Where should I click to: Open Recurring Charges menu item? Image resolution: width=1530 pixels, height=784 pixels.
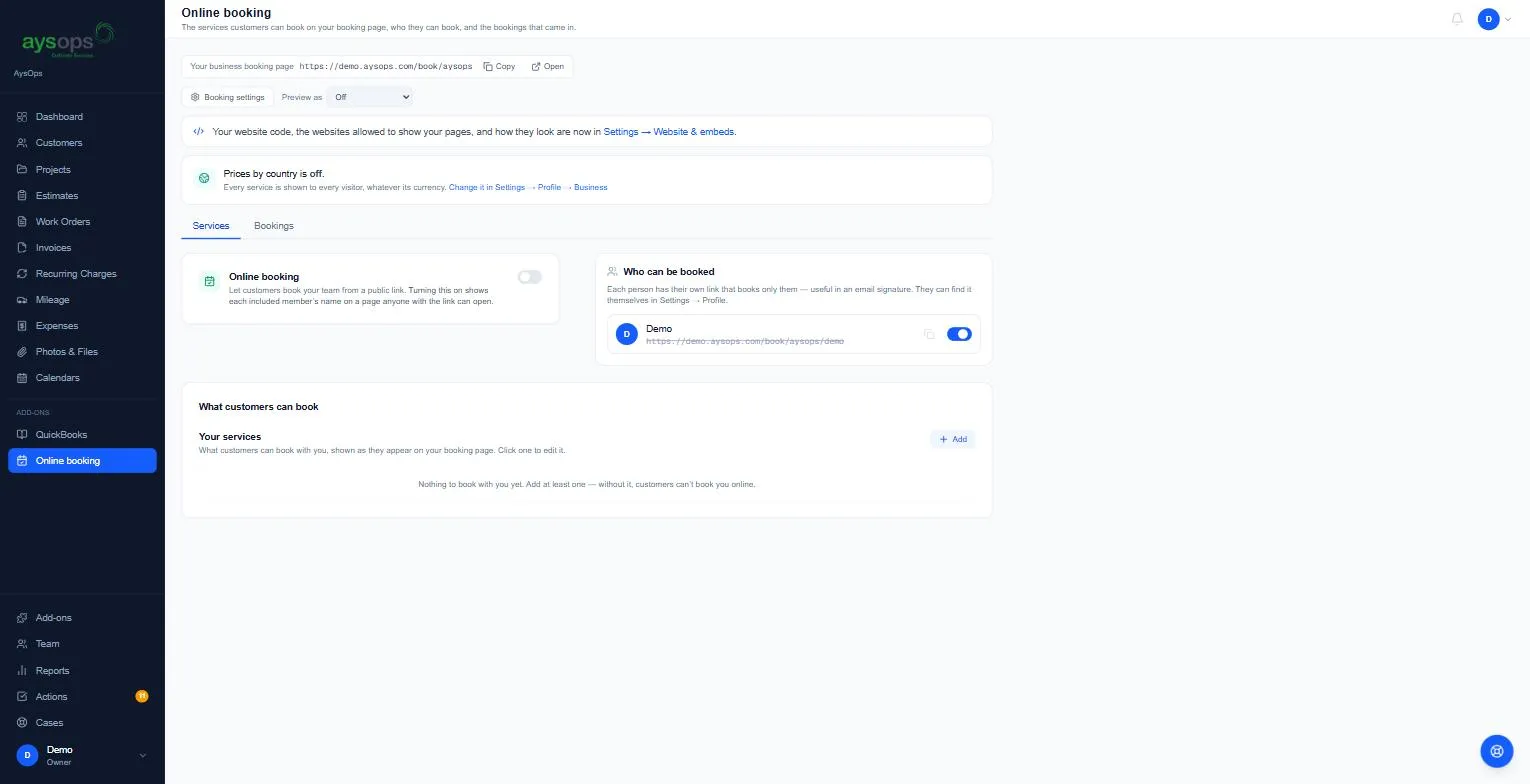82,273
